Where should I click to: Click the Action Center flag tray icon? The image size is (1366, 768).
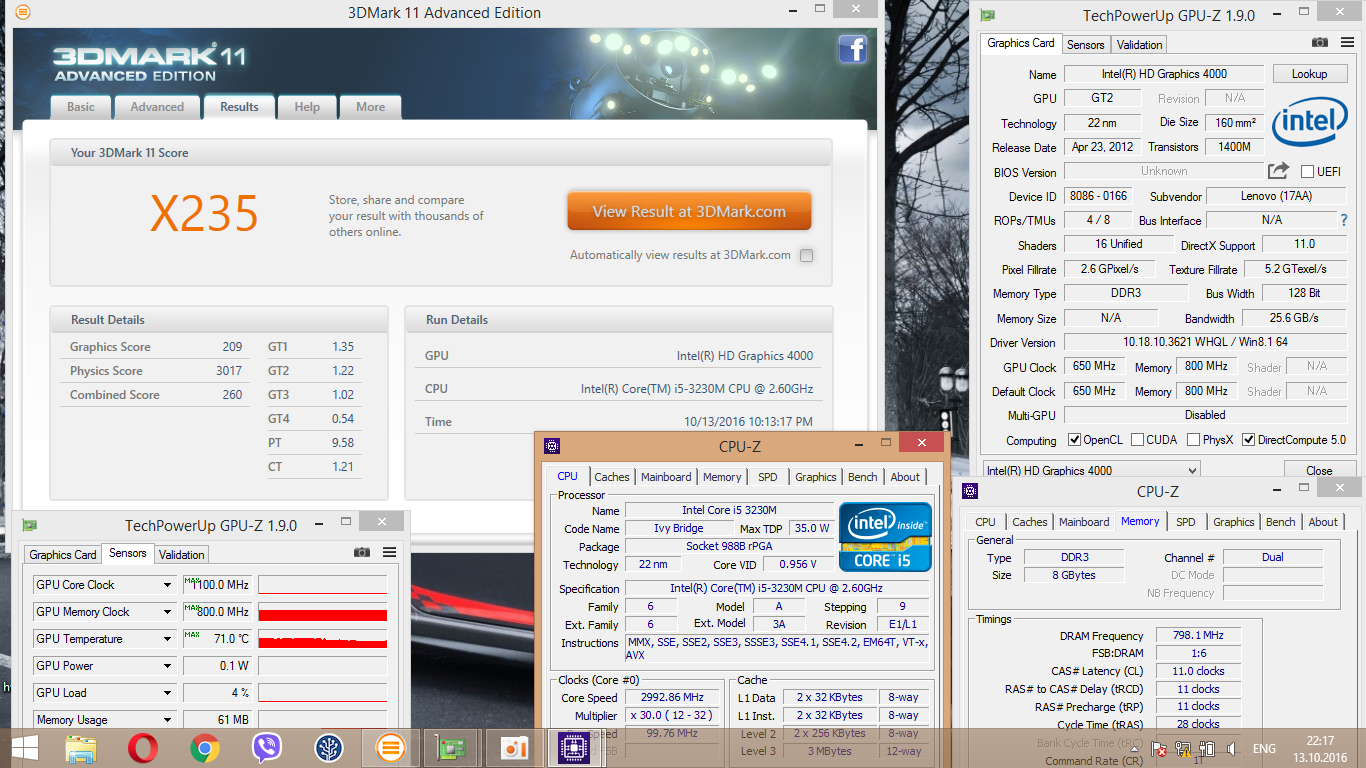[1161, 749]
